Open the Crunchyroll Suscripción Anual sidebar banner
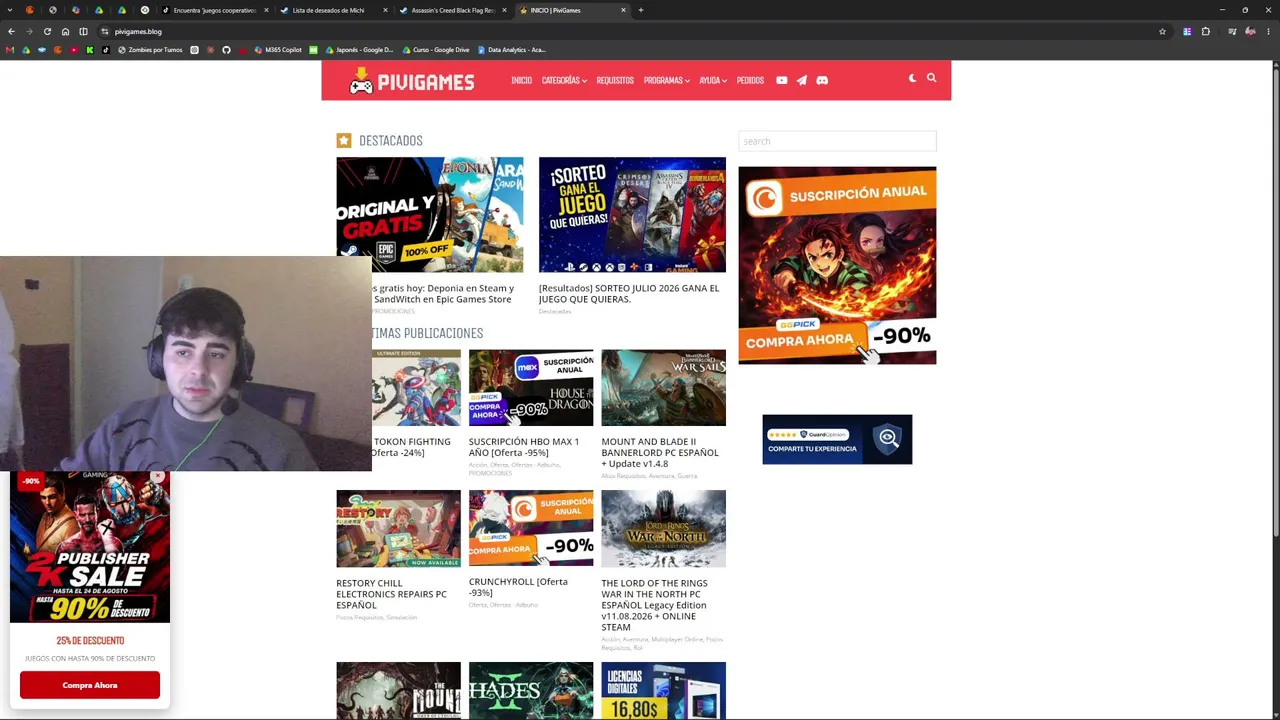 tap(837, 265)
